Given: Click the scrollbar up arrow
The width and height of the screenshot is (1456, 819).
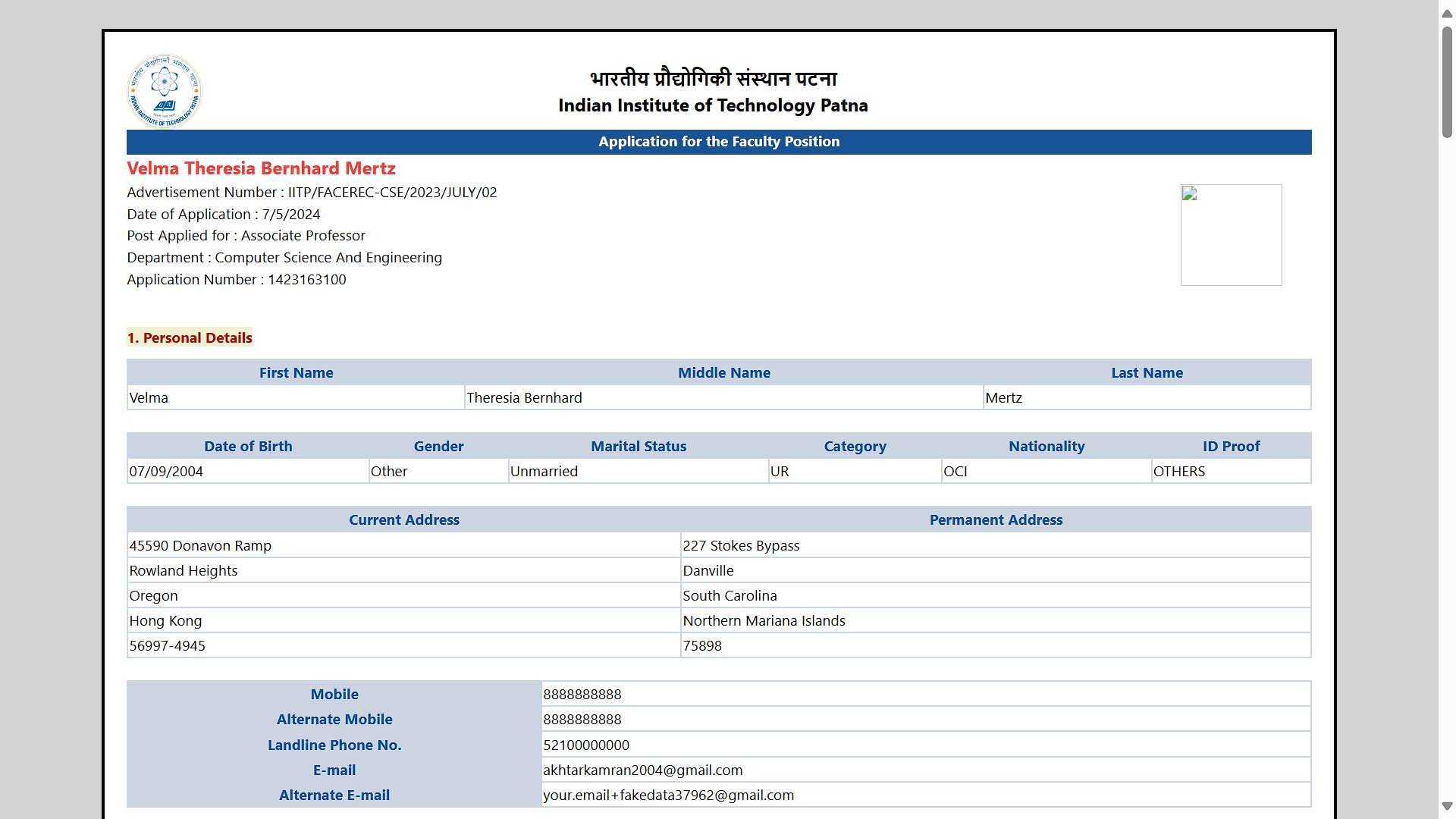Looking at the screenshot, I should coord(1447,13).
